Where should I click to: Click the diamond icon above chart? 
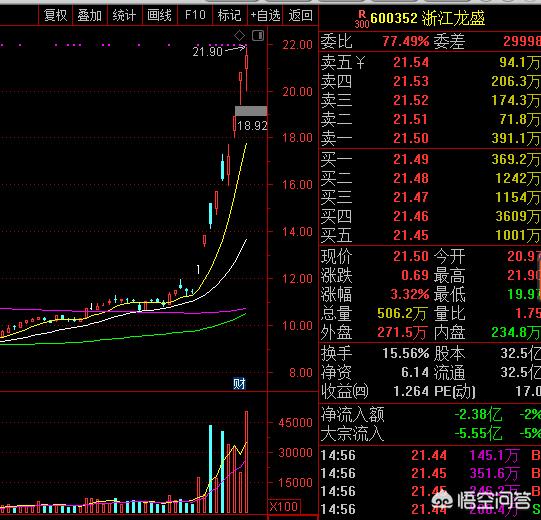[239, 36]
